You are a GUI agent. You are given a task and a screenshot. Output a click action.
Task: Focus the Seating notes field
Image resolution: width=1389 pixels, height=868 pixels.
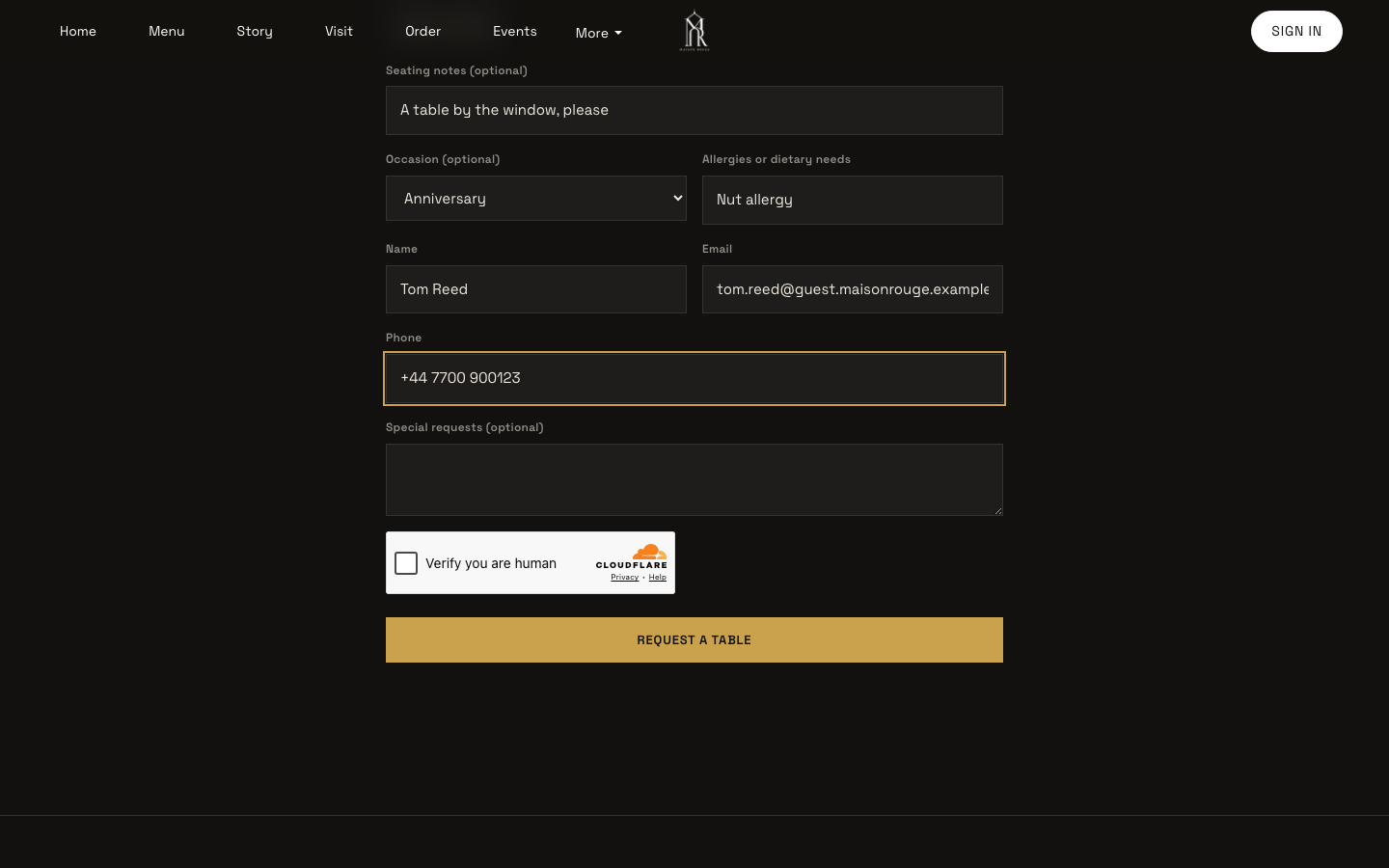(694, 110)
